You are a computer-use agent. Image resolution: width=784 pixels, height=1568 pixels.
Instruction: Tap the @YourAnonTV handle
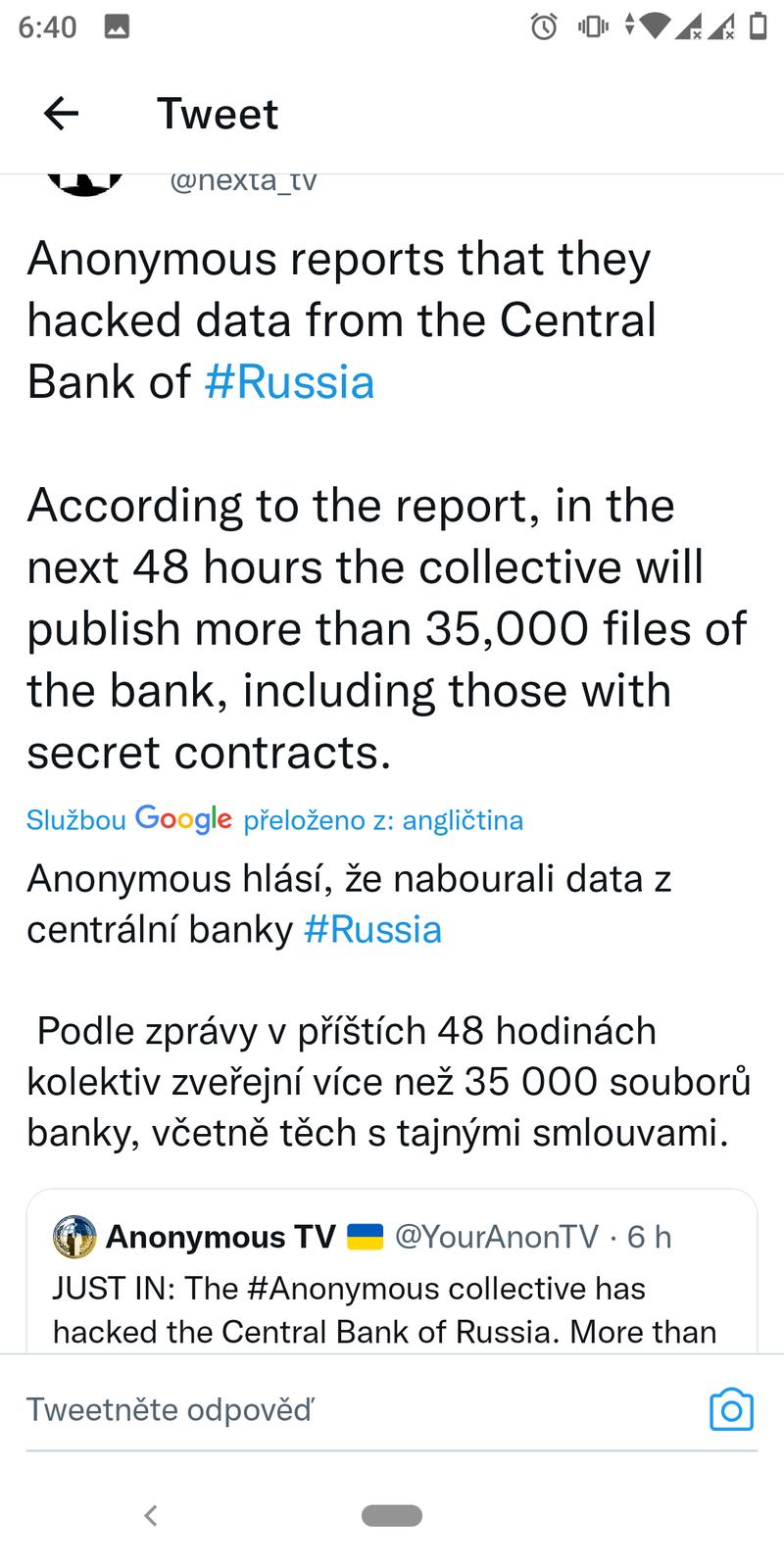[x=496, y=1237]
